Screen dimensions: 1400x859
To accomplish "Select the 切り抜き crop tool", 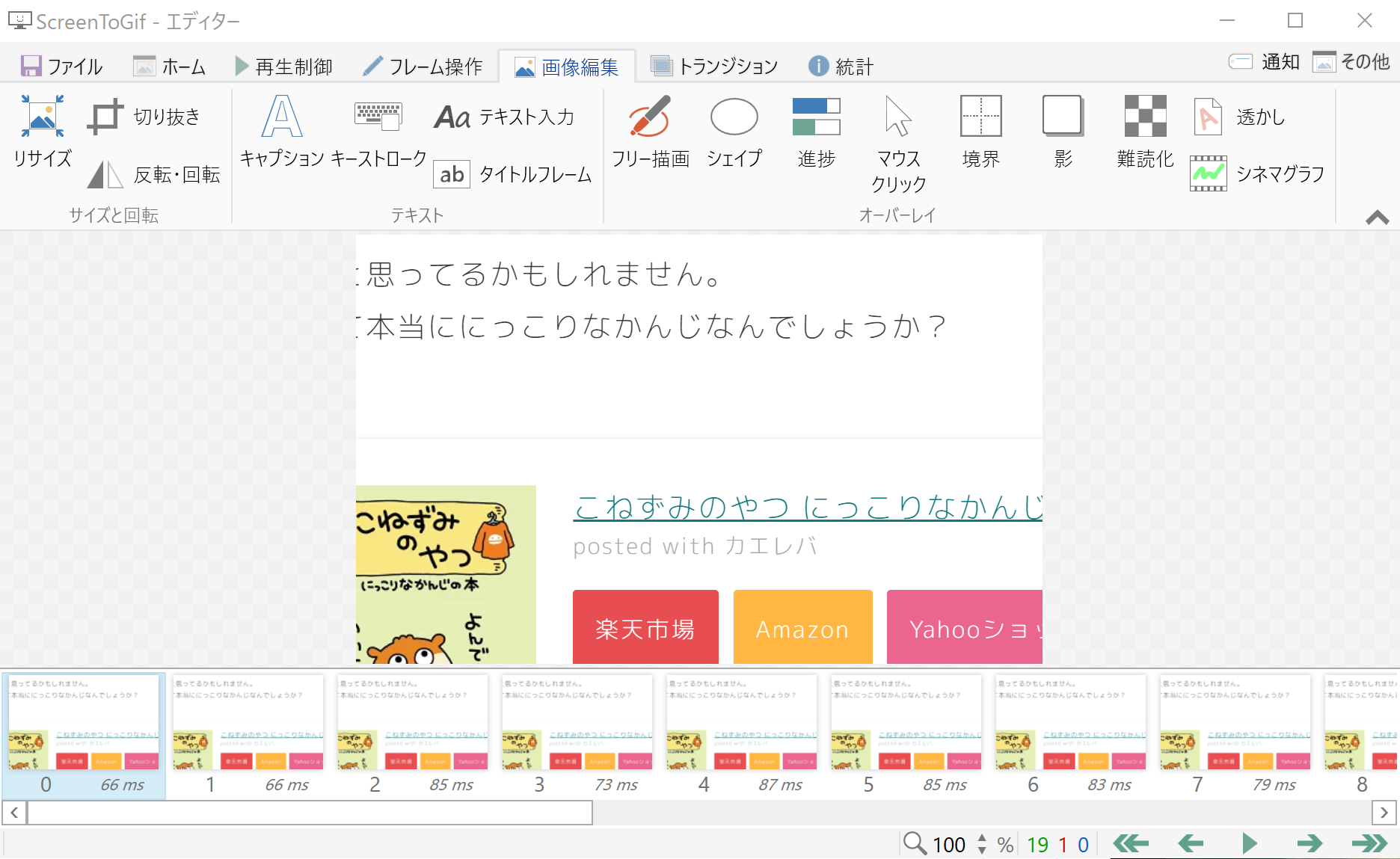I will coord(144,117).
